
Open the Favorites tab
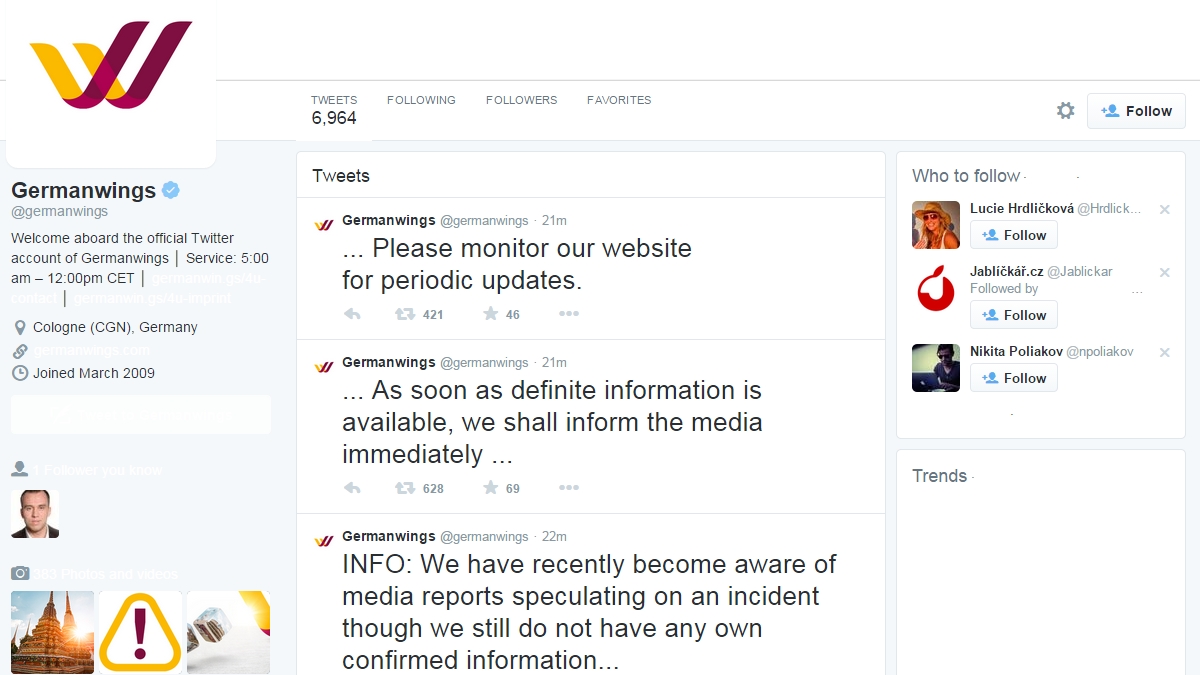point(619,100)
